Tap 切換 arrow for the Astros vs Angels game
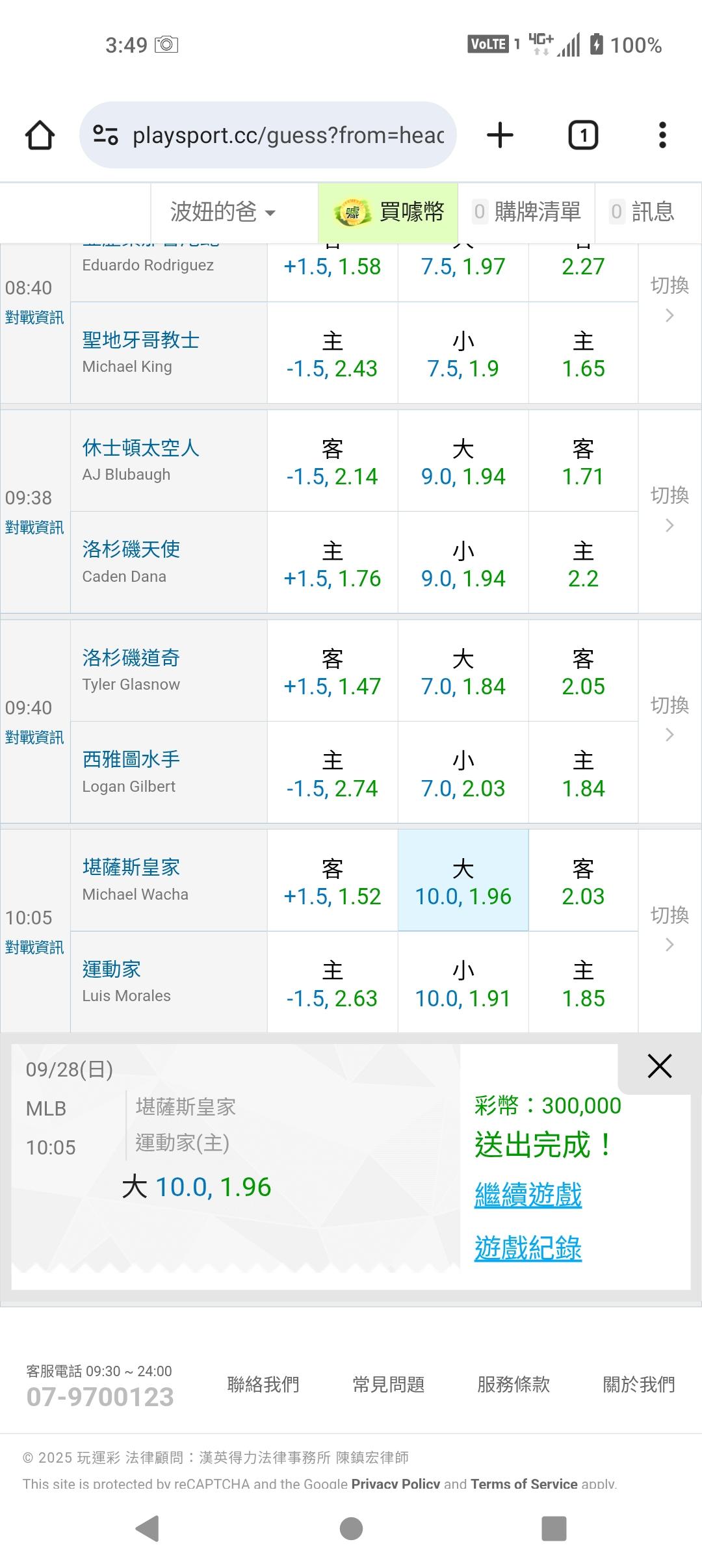 [669, 510]
